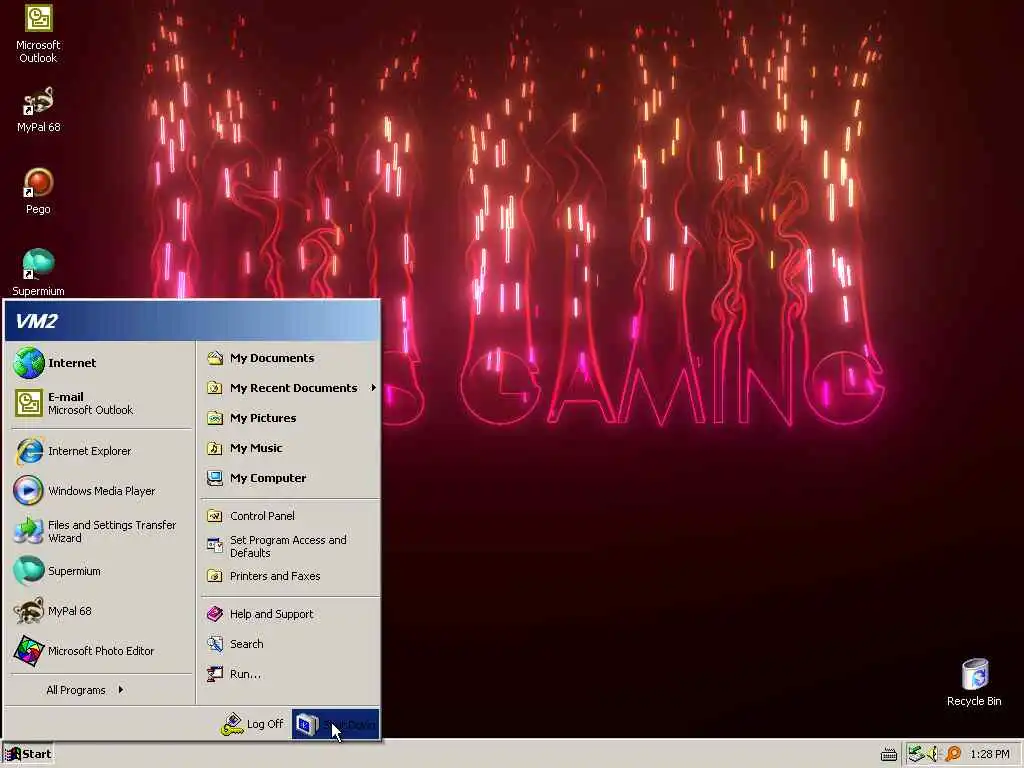The width and height of the screenshot is (1024, 768).
Task: Expand My Recent Documents submenu
Action: tap(289, 388)
